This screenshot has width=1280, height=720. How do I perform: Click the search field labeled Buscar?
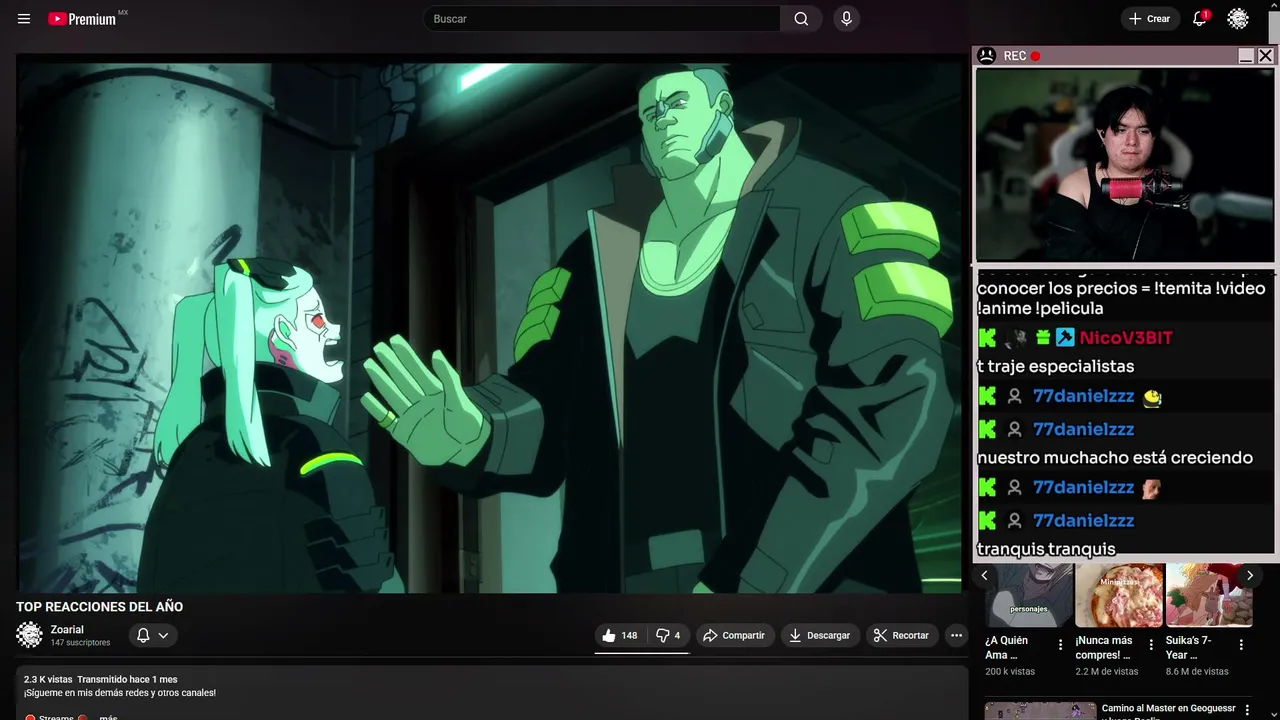pos(602,19)
